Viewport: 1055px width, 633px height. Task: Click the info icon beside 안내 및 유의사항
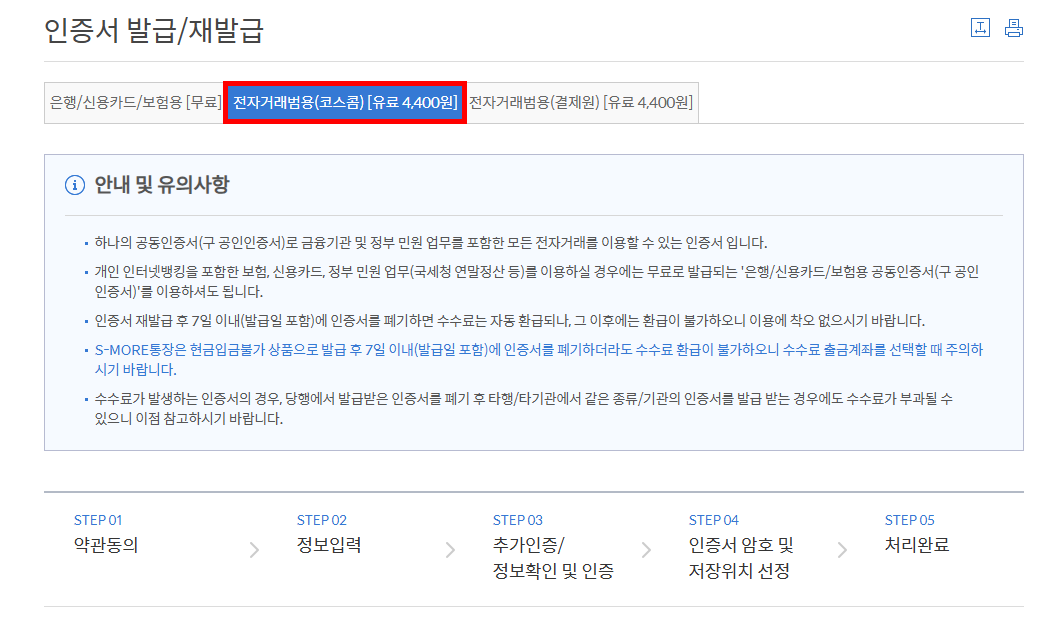(x=75, y=185)
